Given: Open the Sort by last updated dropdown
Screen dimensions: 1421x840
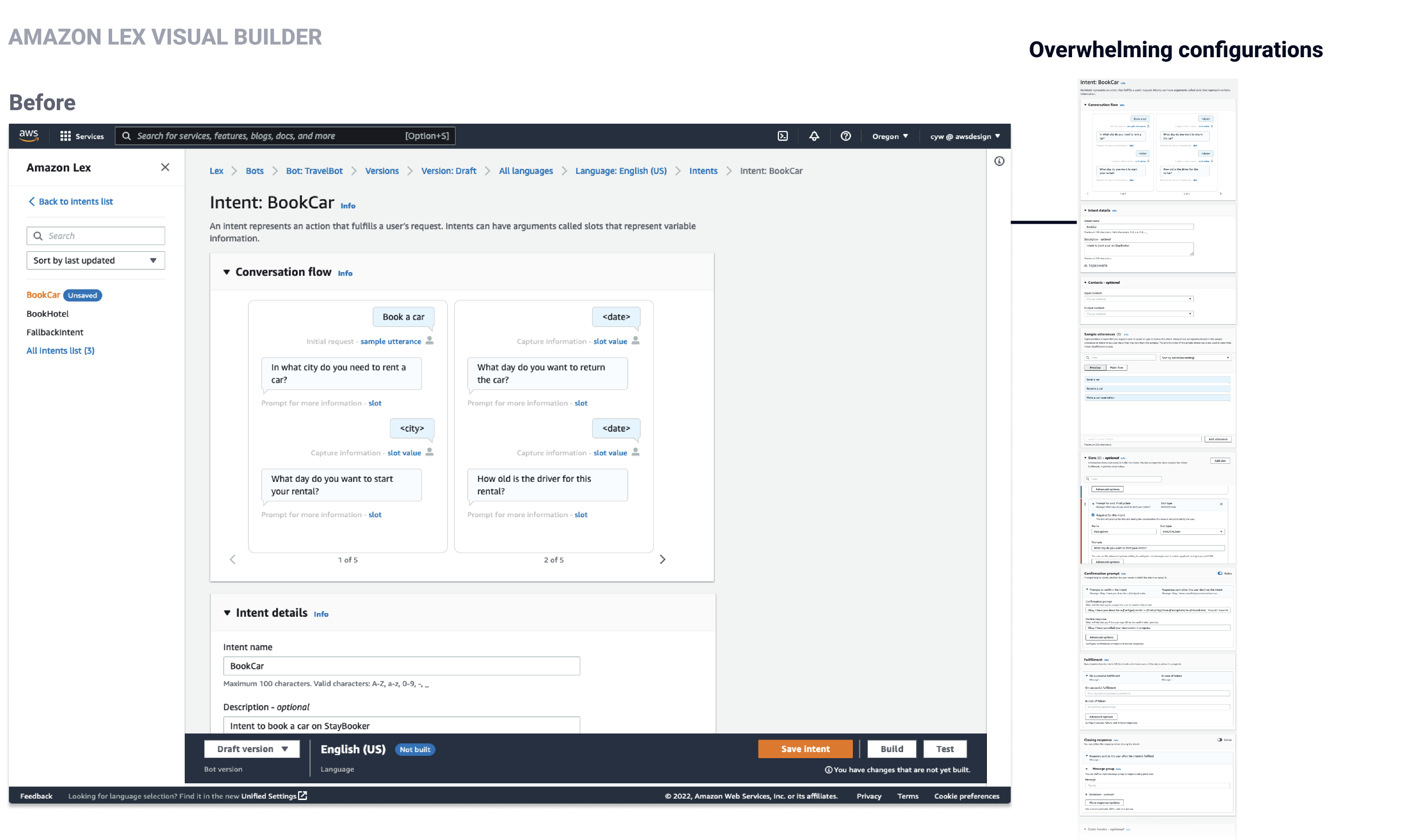Looking at the screenshot, I should 96,260.
